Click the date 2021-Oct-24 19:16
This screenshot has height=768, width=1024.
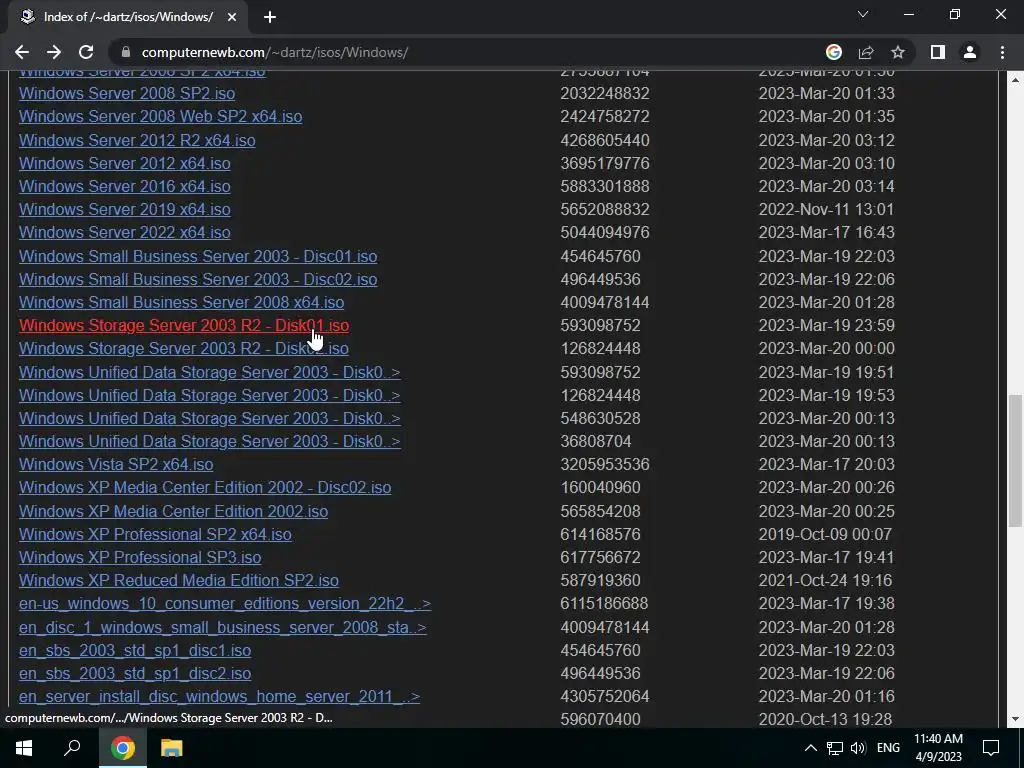pyautogui.click(x=825, y=581)
